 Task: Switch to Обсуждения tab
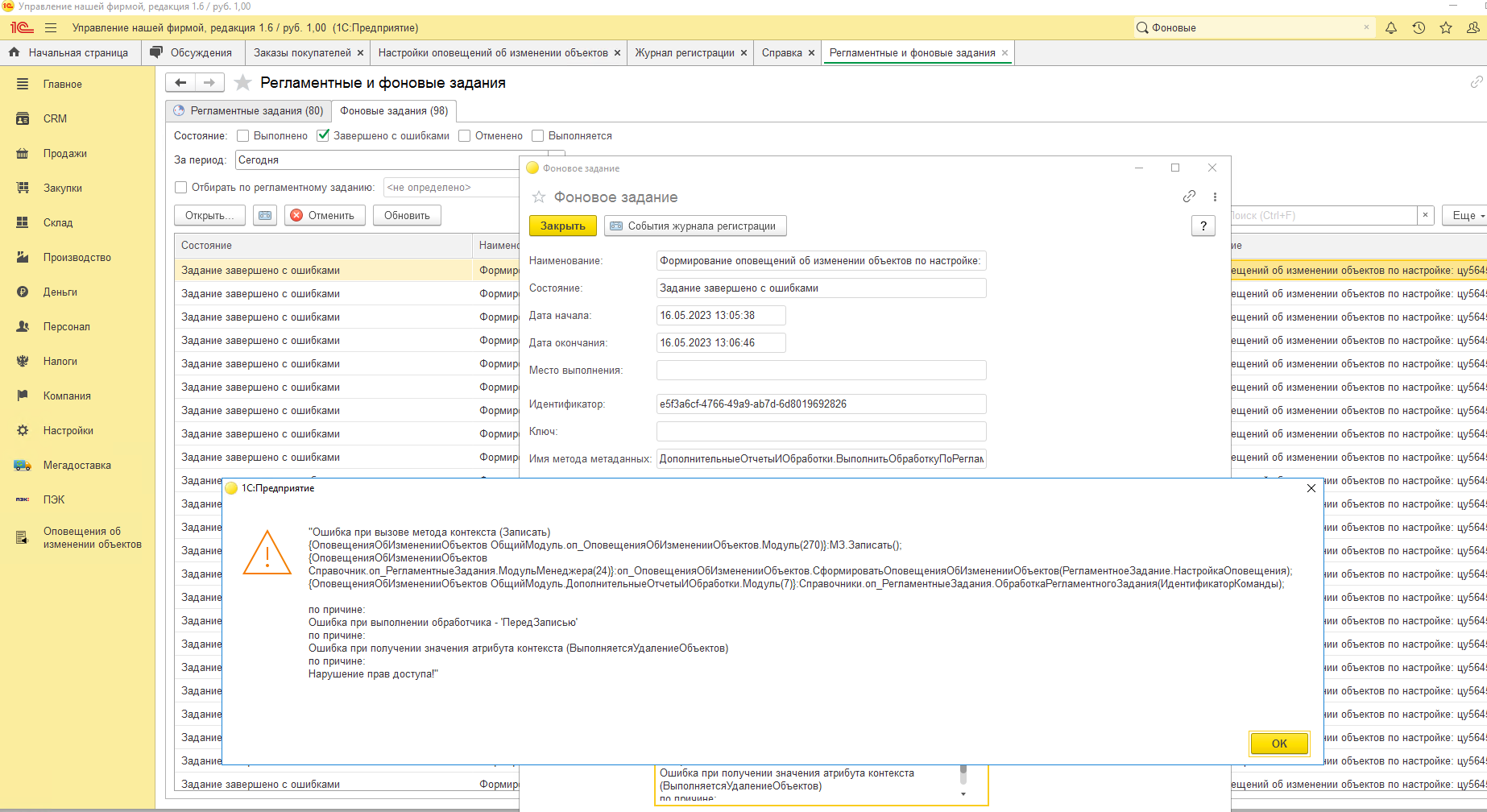(x=192, y=52)
